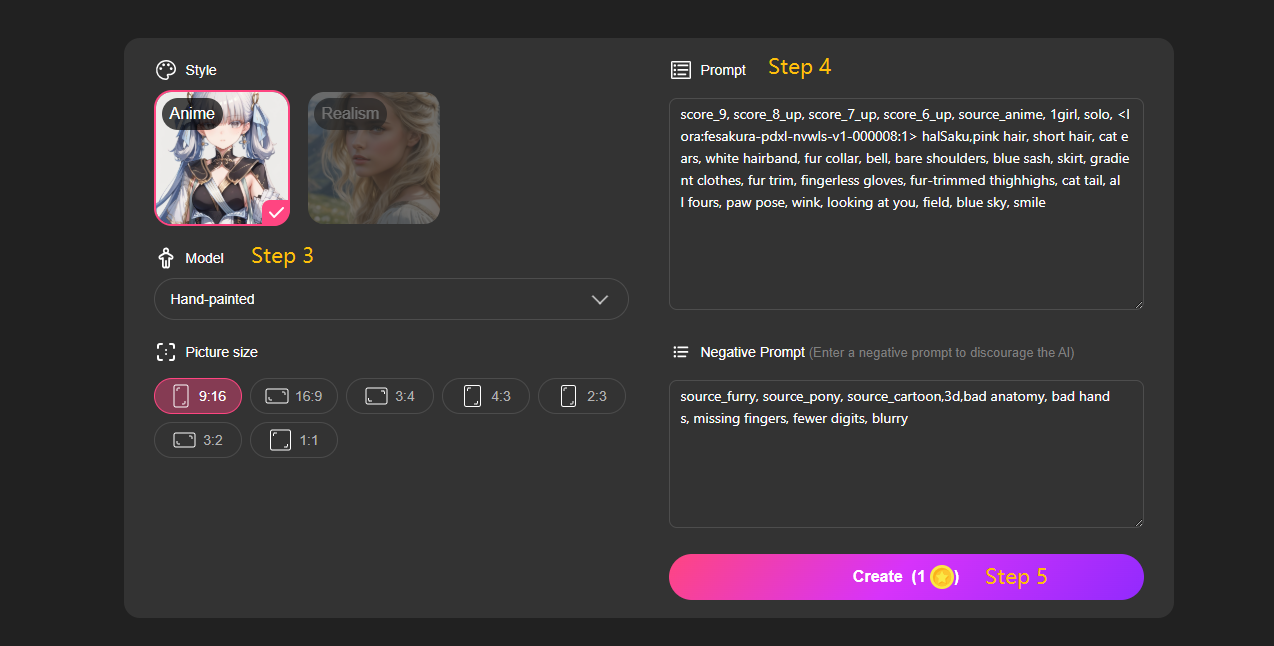Image resolution: width=1274 pixels, height=646 pixels.
Task: Click the gold coin icon on Create
Action: [941, 577]
